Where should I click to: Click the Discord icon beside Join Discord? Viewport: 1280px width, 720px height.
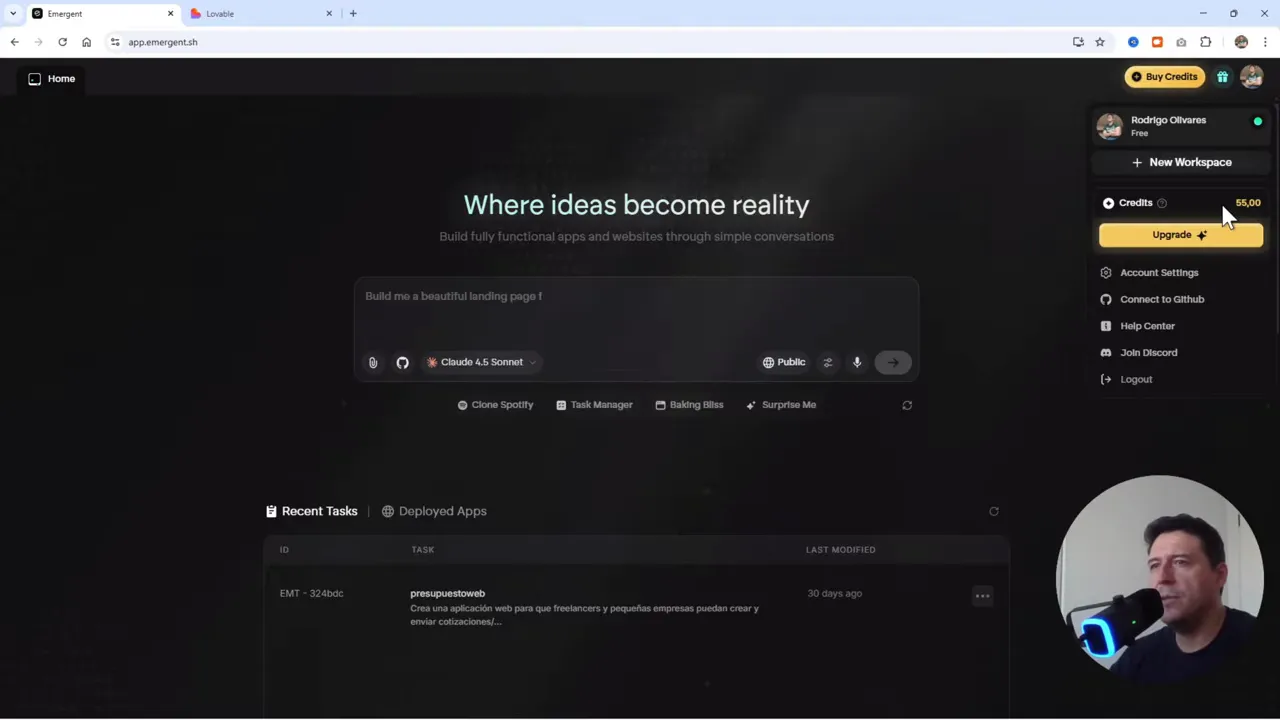click(x=1105, y=352)
